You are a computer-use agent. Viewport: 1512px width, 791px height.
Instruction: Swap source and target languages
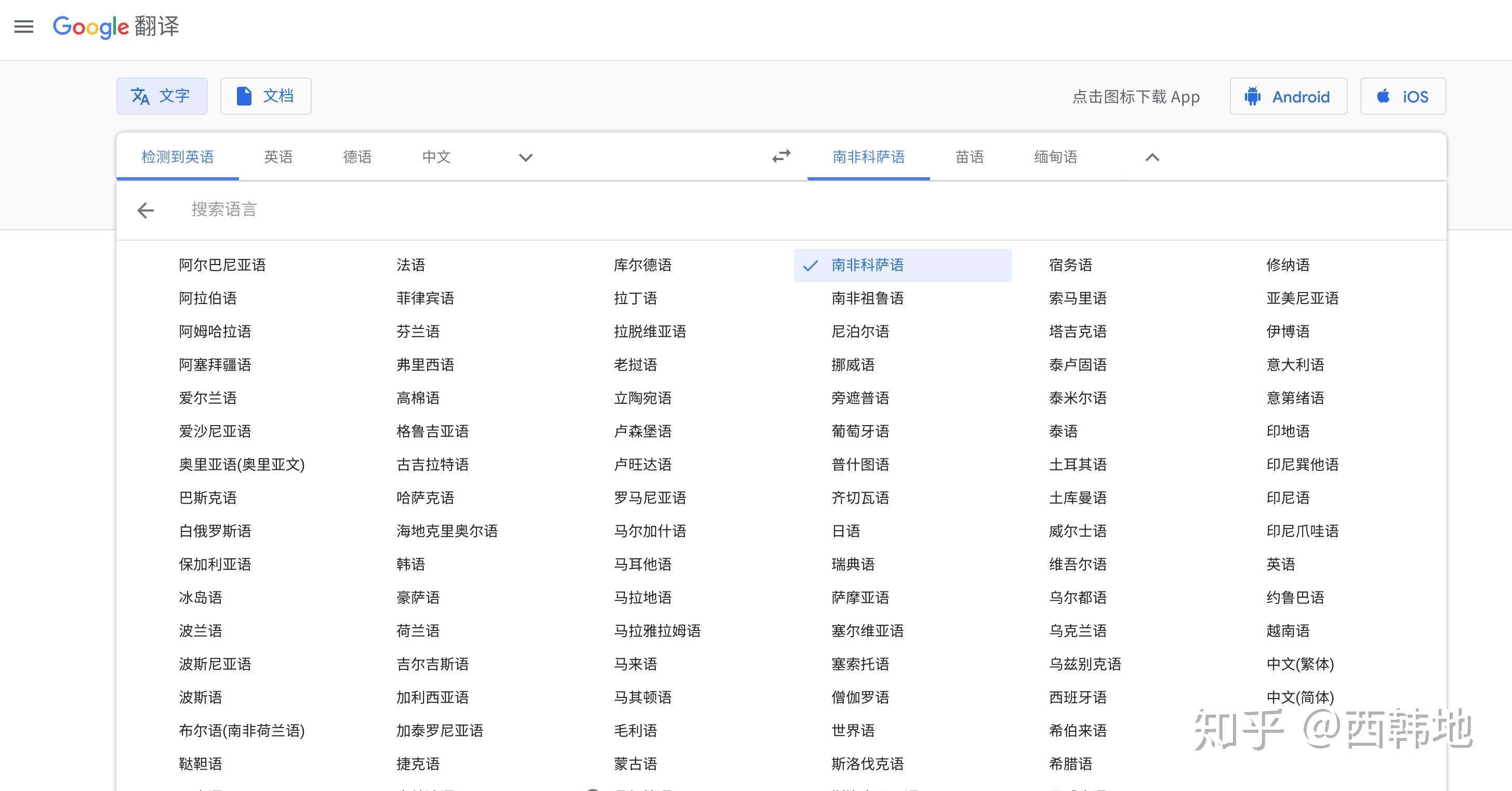pyautogui.click(x=781, y=156)
